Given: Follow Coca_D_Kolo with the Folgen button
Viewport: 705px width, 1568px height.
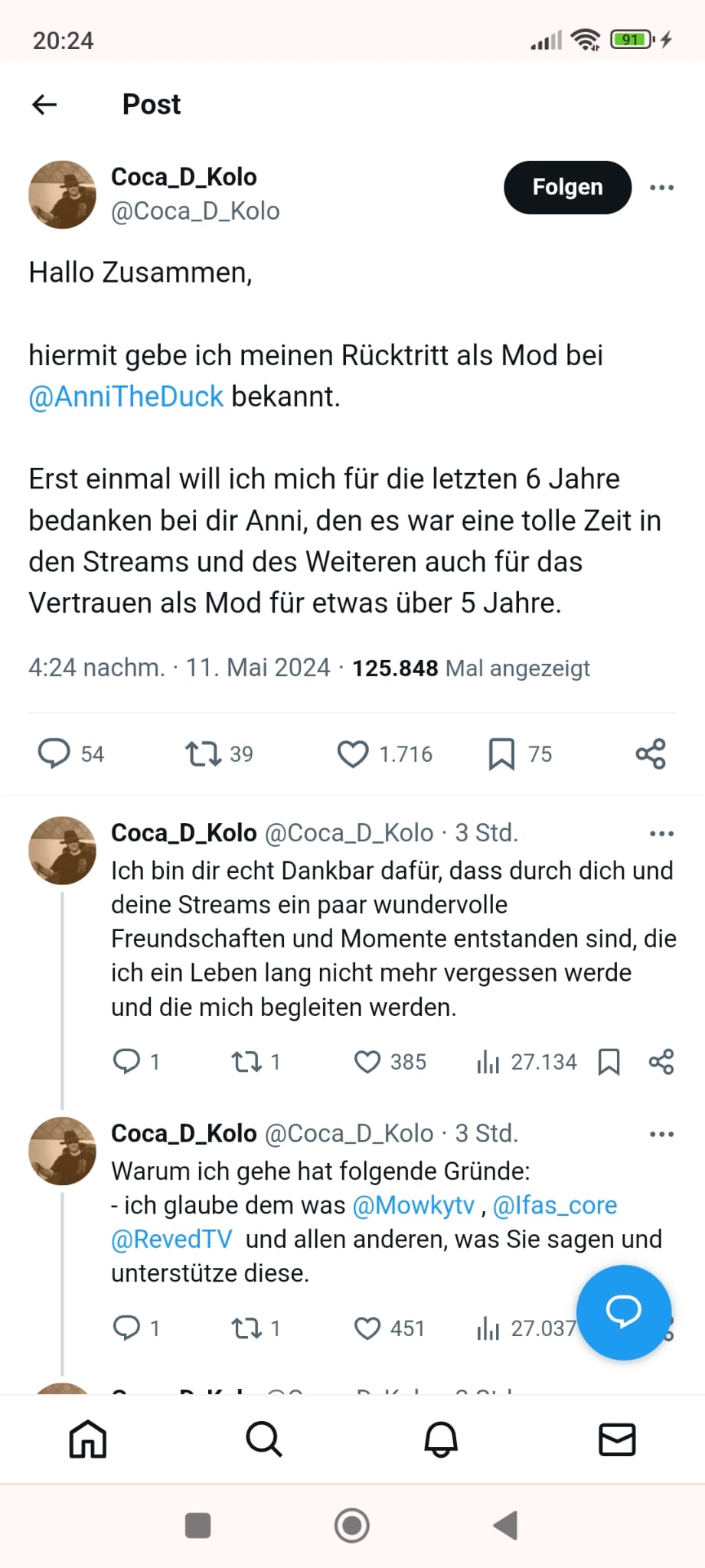Looking at the screenshot, I should [x=567, y=187].
